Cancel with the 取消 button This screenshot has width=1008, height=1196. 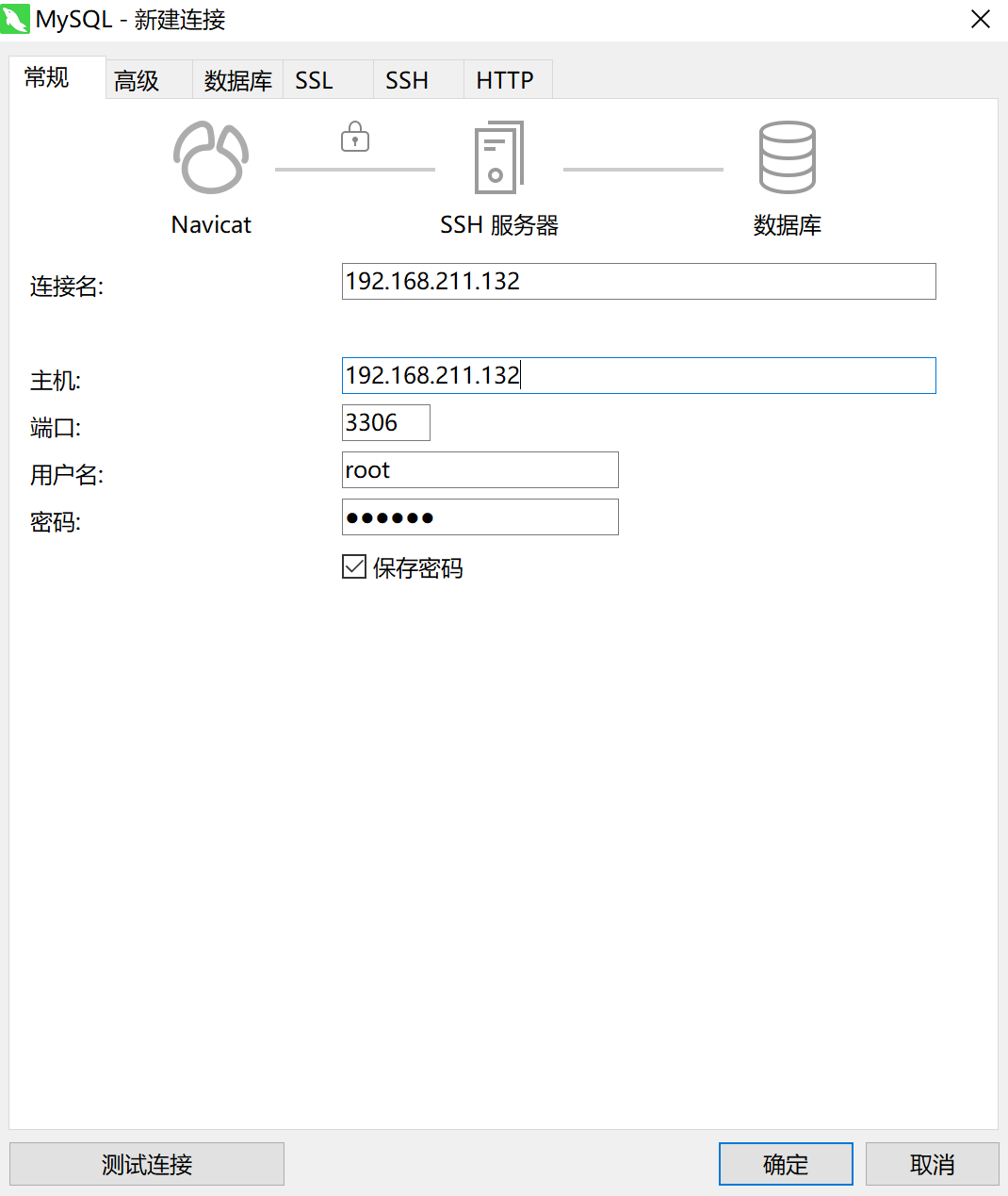[933, 1164]
